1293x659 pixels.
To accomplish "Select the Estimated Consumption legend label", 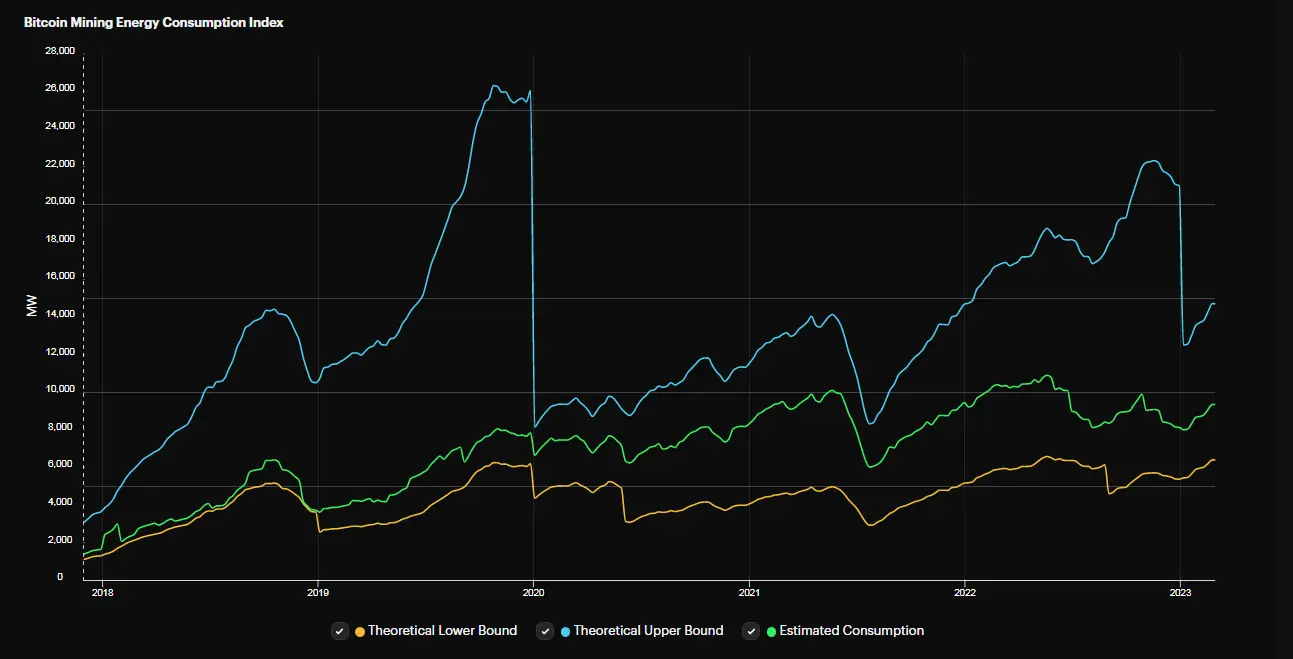I will [x=851, y=631].
